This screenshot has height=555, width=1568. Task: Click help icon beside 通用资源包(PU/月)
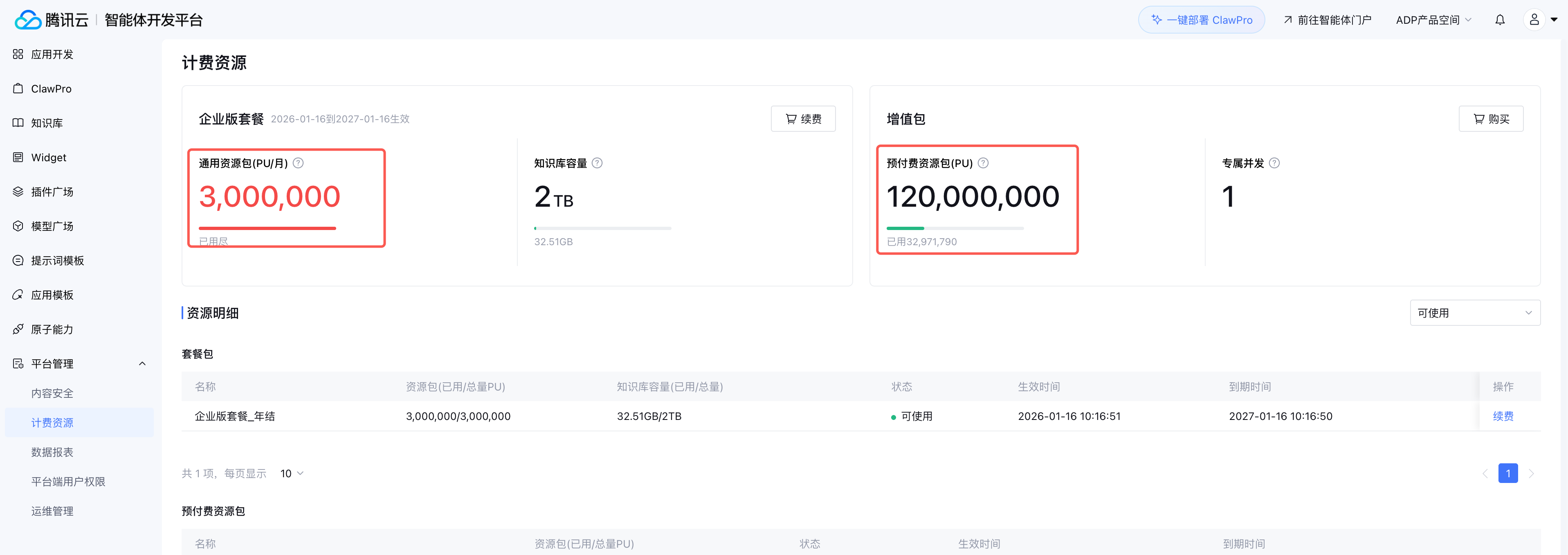pyautogui.click(x=298, y=163)
